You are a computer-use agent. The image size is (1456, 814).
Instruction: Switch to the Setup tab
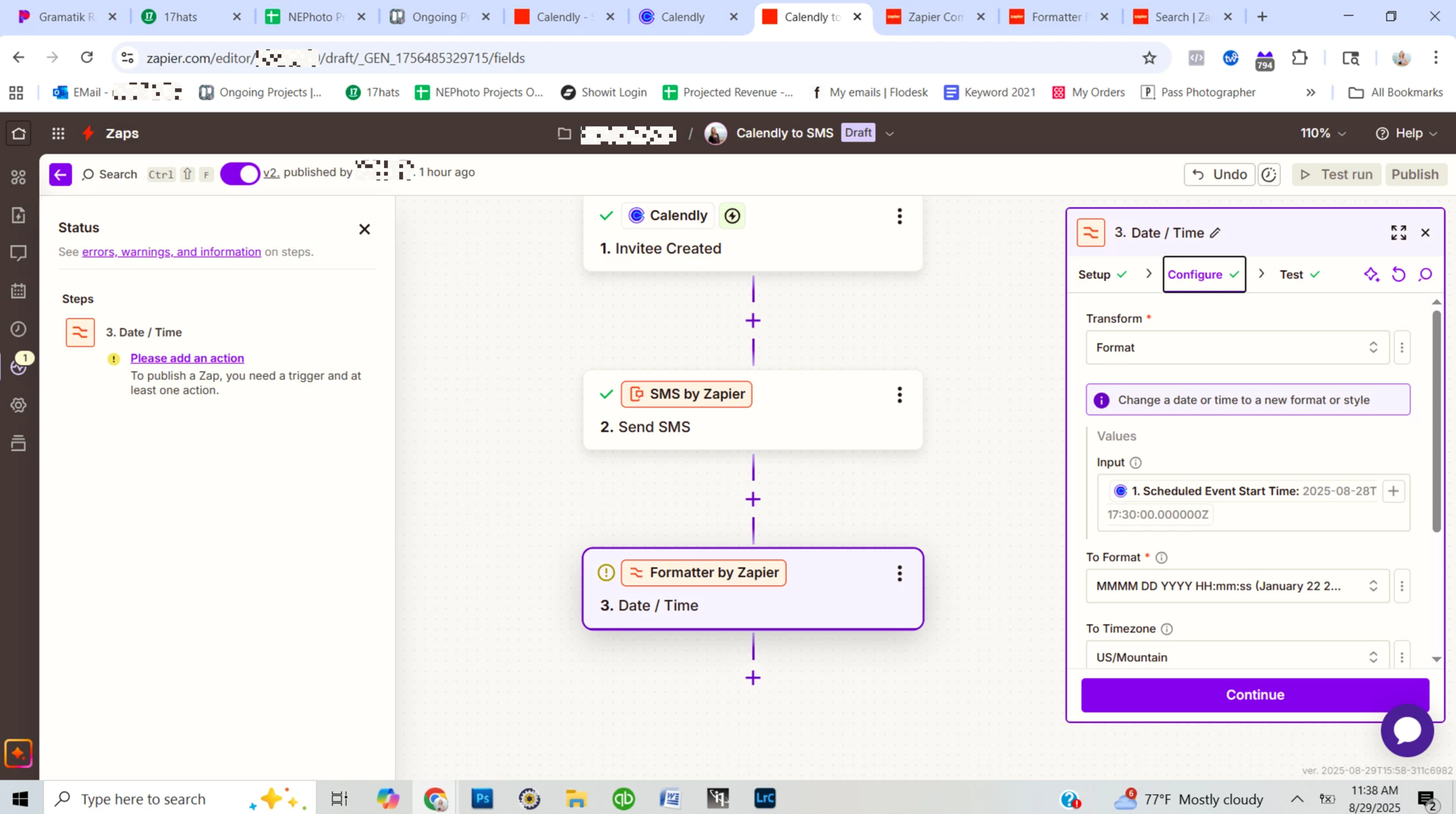pos(1102,274)
